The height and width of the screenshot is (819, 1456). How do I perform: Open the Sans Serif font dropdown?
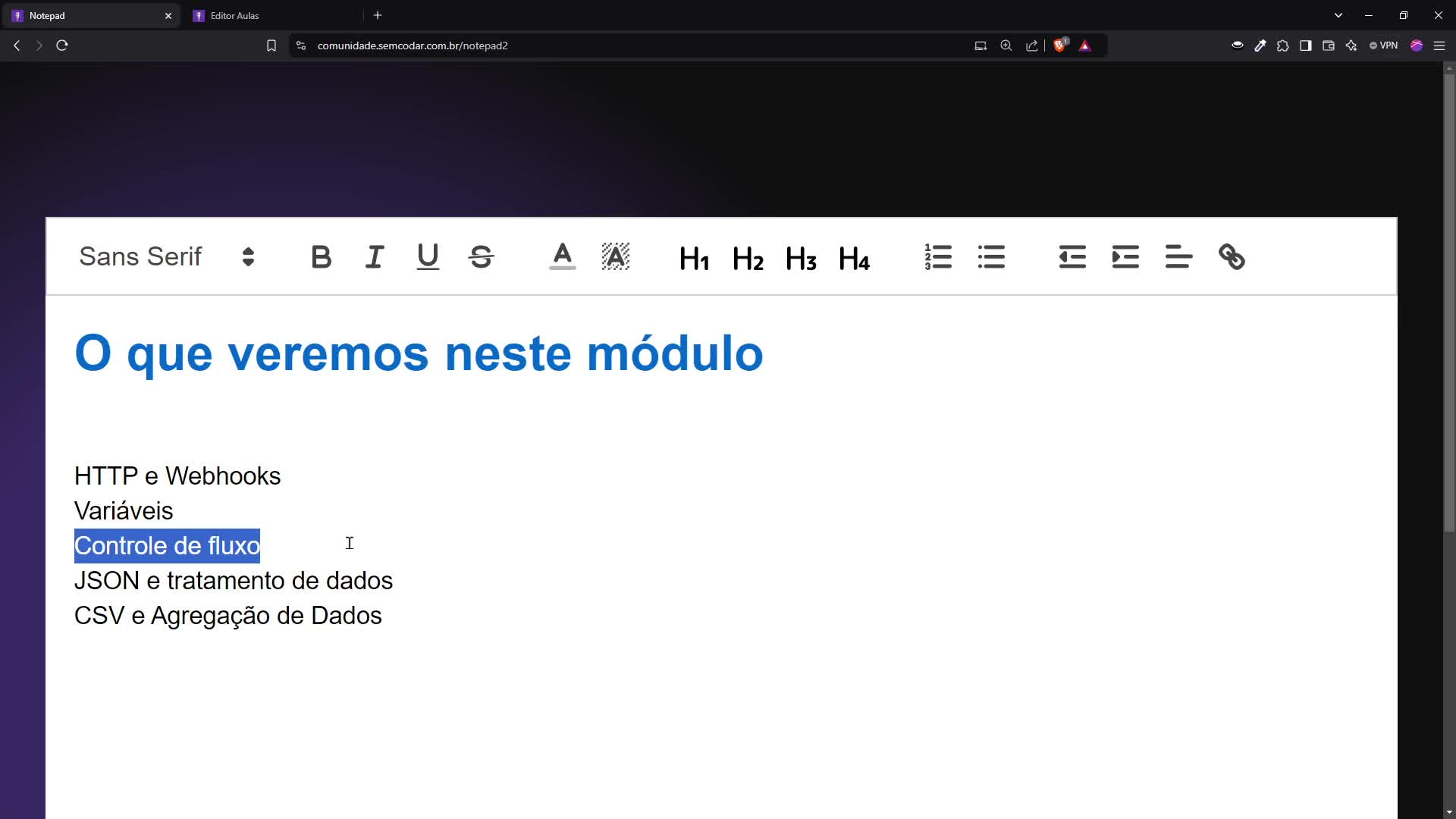(x=167, y=257)
